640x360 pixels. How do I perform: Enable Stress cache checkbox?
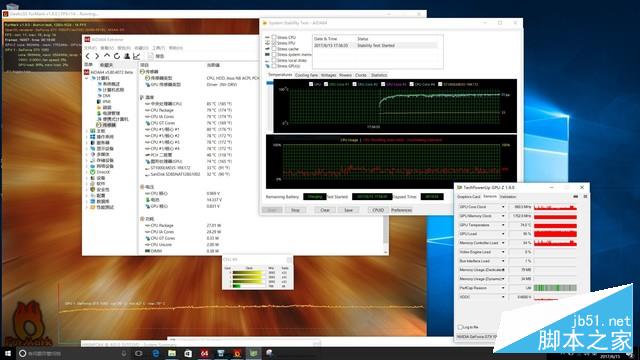click(x=274, y=49)
